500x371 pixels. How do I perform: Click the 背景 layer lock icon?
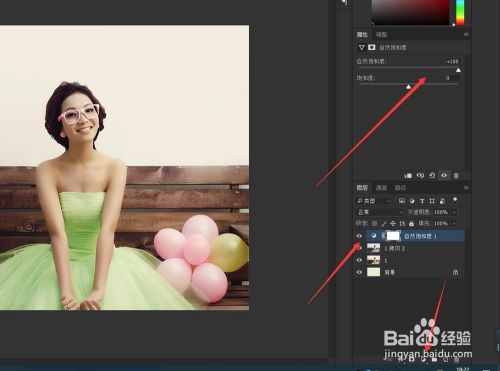(455, 272)
